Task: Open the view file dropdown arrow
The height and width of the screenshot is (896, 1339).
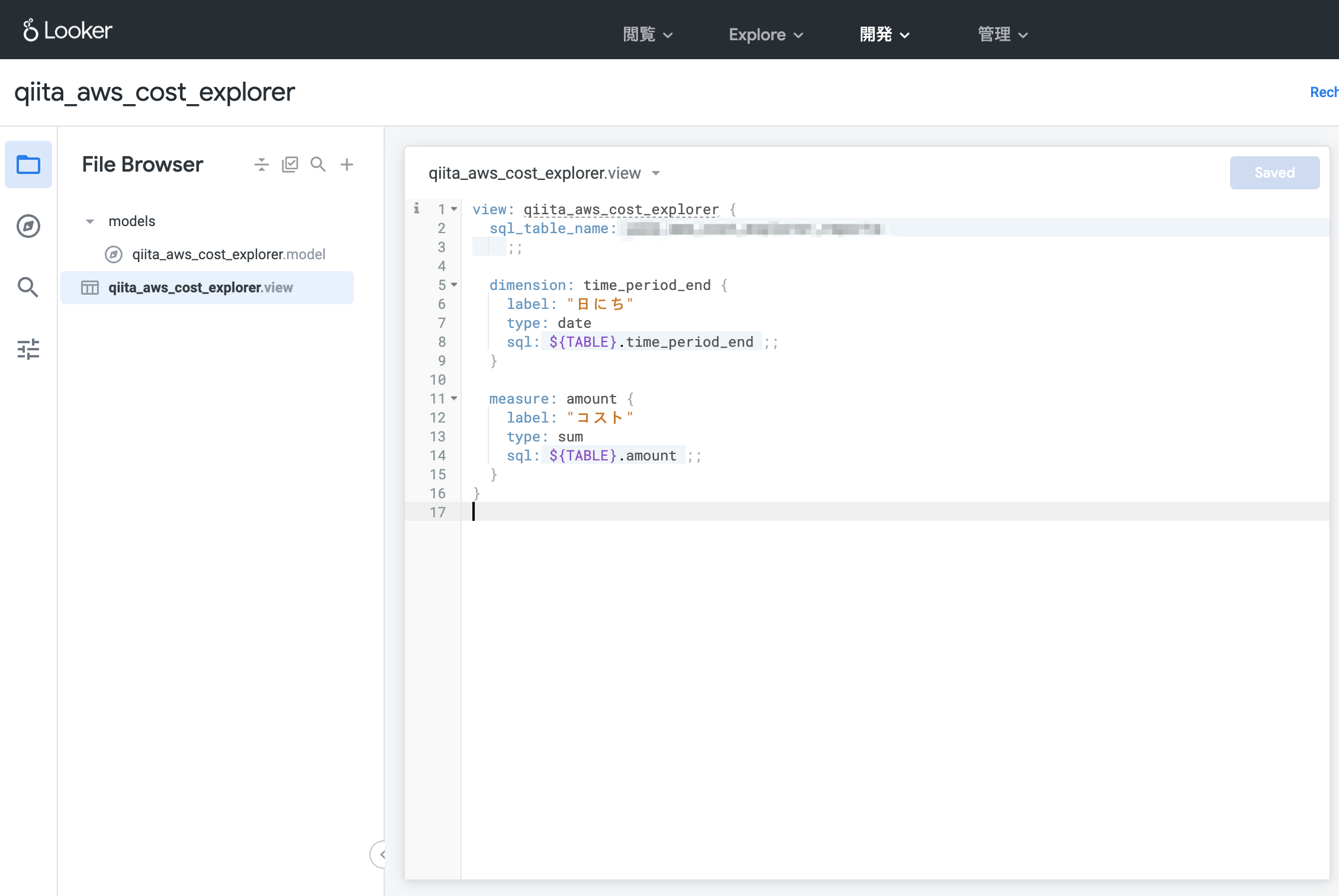Action: coord(656,173)
